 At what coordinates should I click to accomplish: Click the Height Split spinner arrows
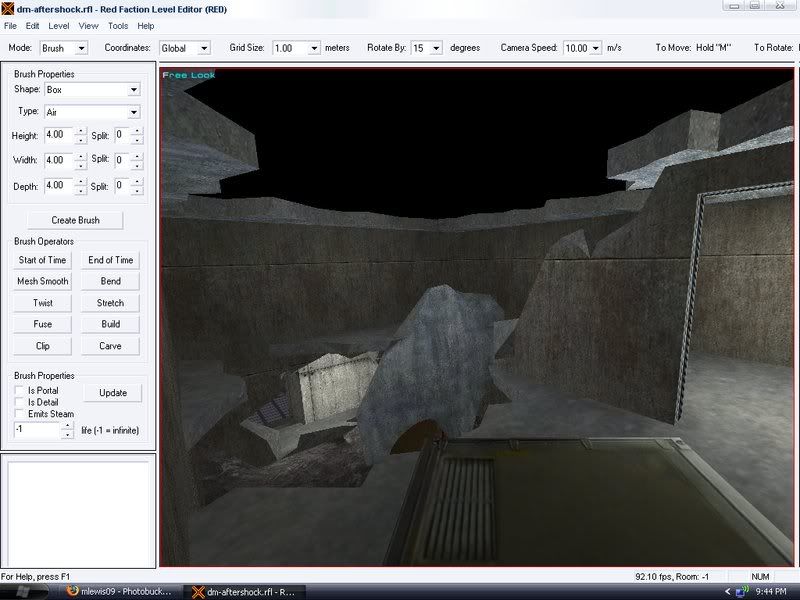pyautogui.click(x=137, y=135)
